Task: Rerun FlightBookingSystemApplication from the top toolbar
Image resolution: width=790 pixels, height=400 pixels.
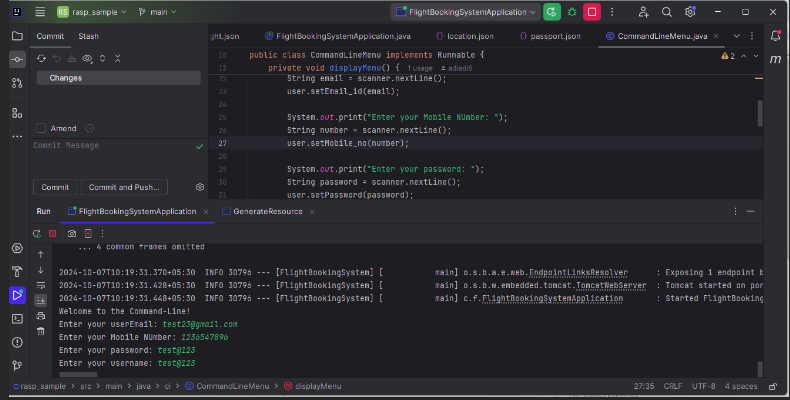Action: pyautogui.click(x=552, y=12)
